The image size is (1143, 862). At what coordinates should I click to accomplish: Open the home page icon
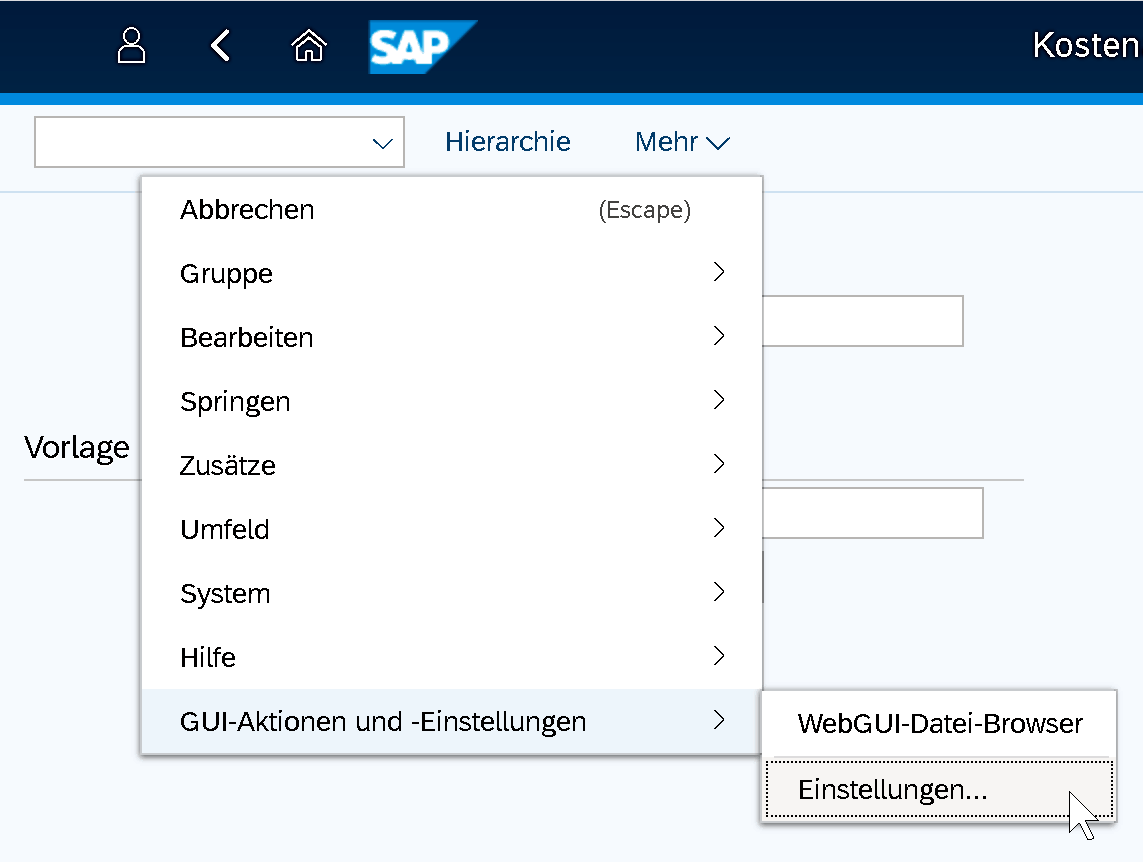(309, 46)
